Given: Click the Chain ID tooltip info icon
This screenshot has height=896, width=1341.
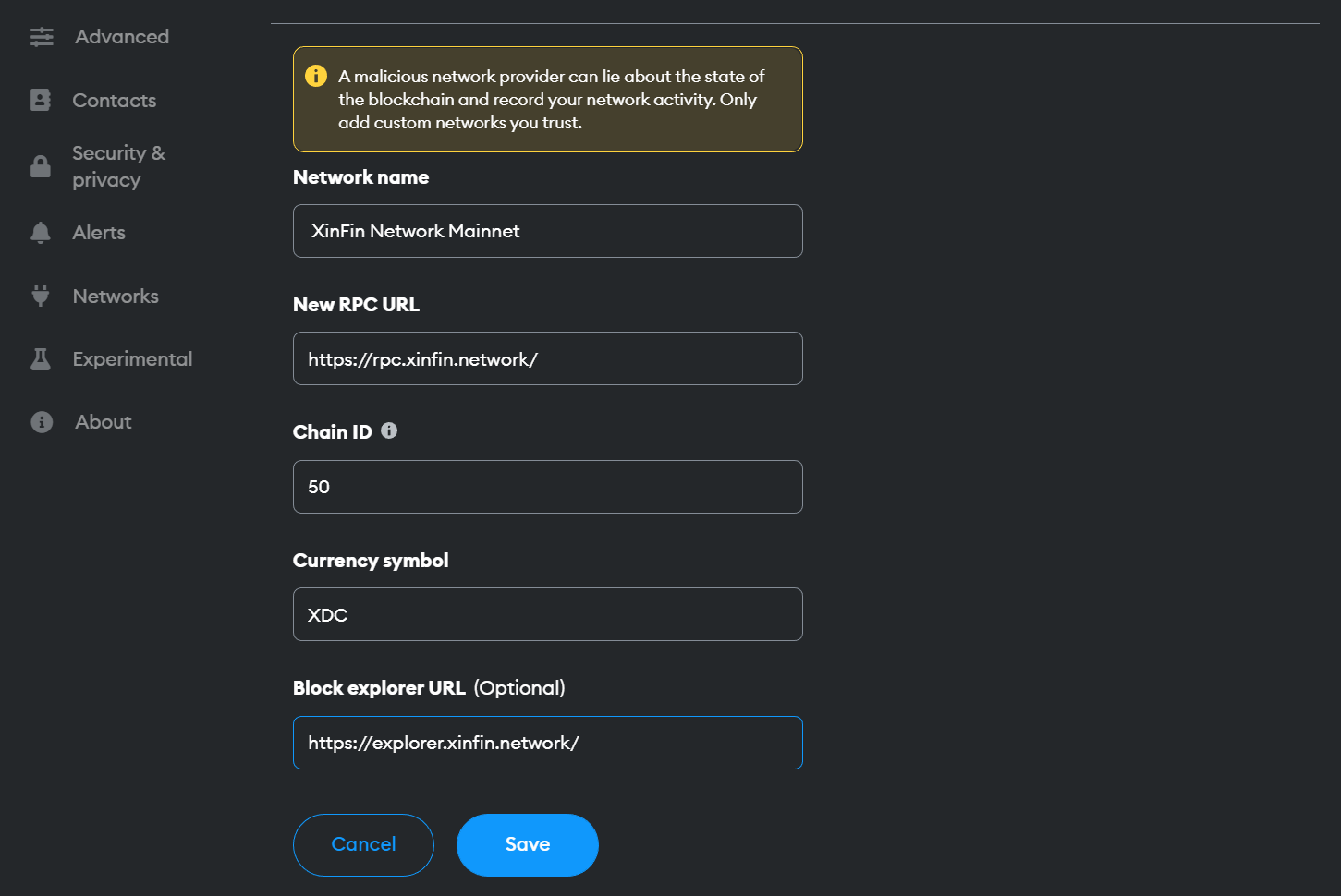Looking at the screenshot, I should pyautogui.click(x=389, y=430).
